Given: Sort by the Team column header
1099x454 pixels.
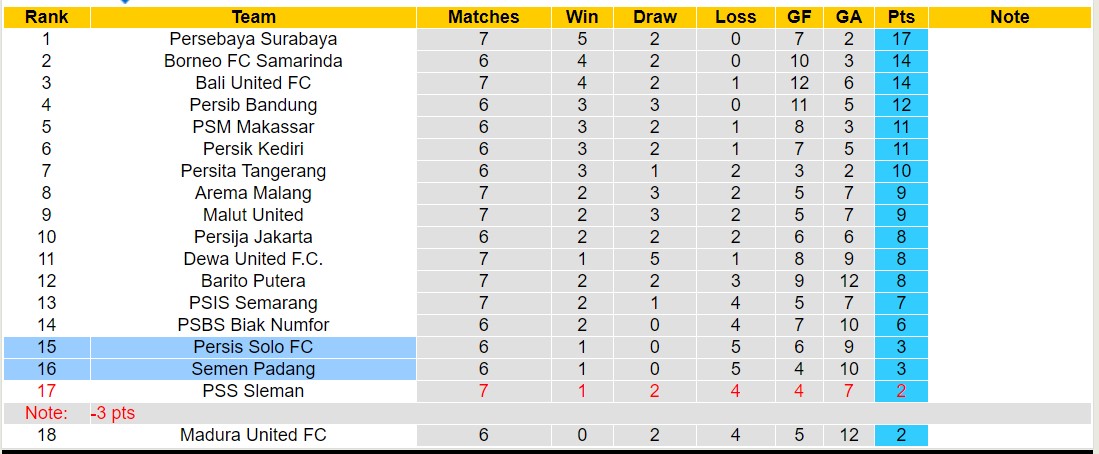Looking at the screenshot, I should (253, 17).
